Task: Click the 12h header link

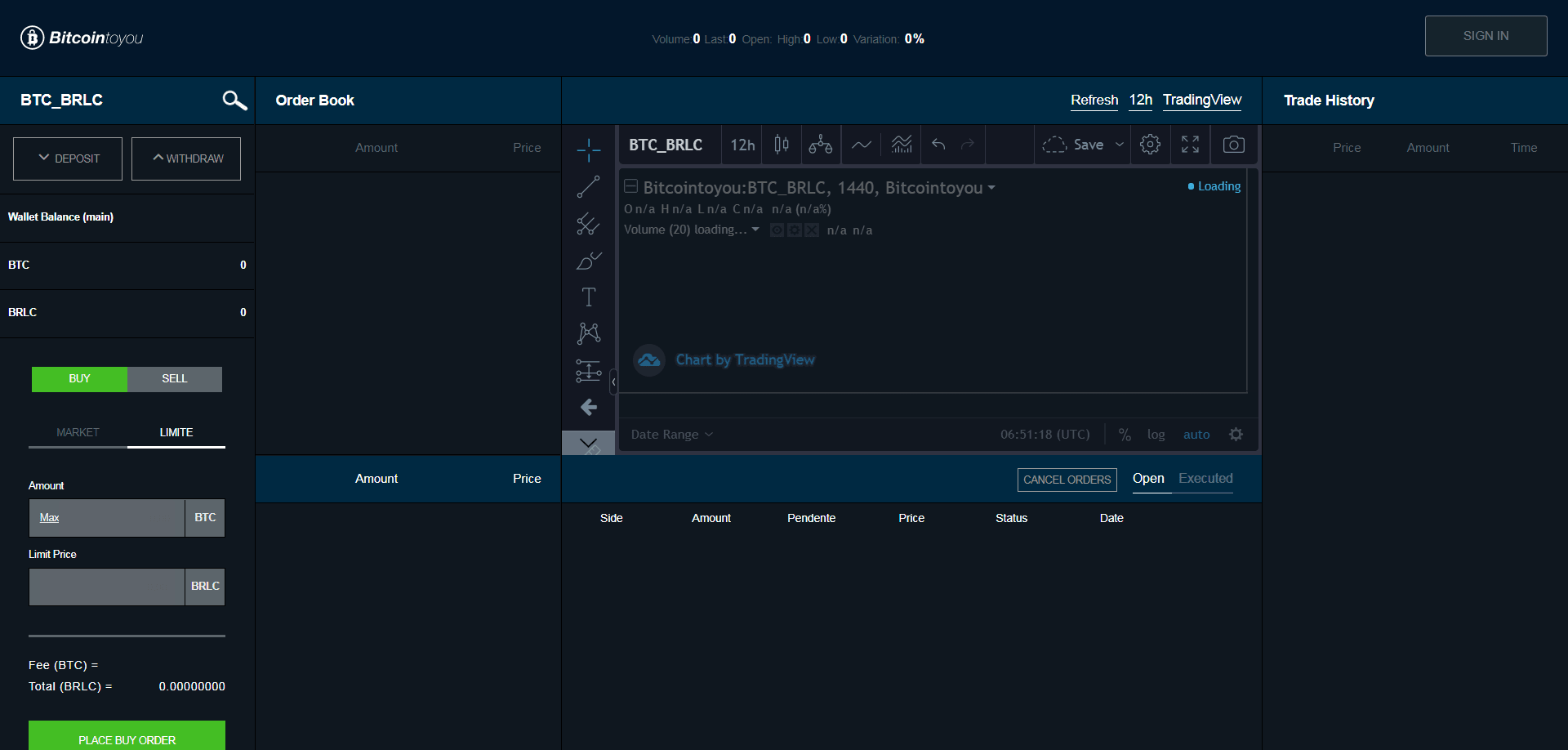Action: (x=1141, y=100)
